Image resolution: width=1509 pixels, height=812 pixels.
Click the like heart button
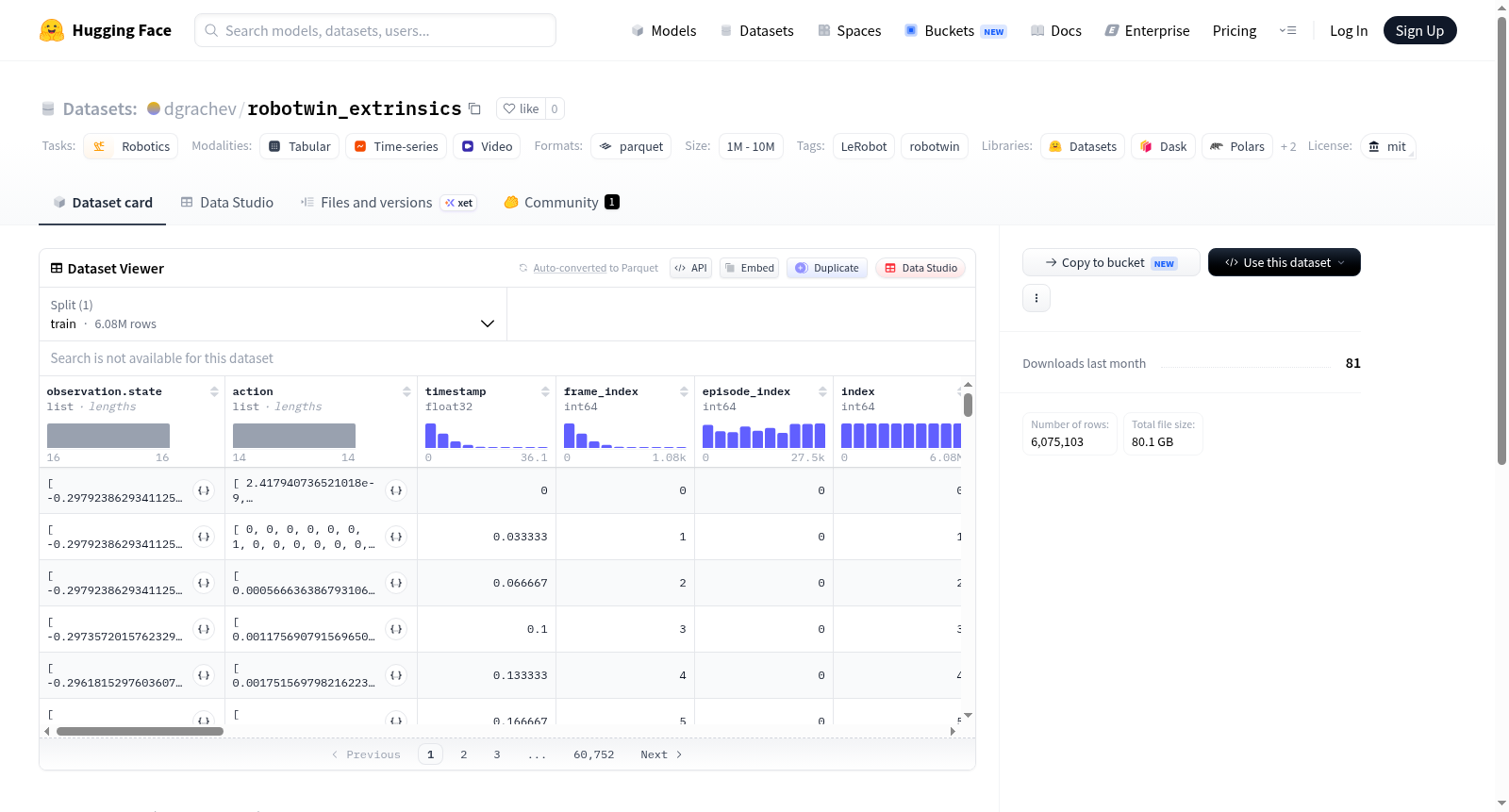(521, 108)
